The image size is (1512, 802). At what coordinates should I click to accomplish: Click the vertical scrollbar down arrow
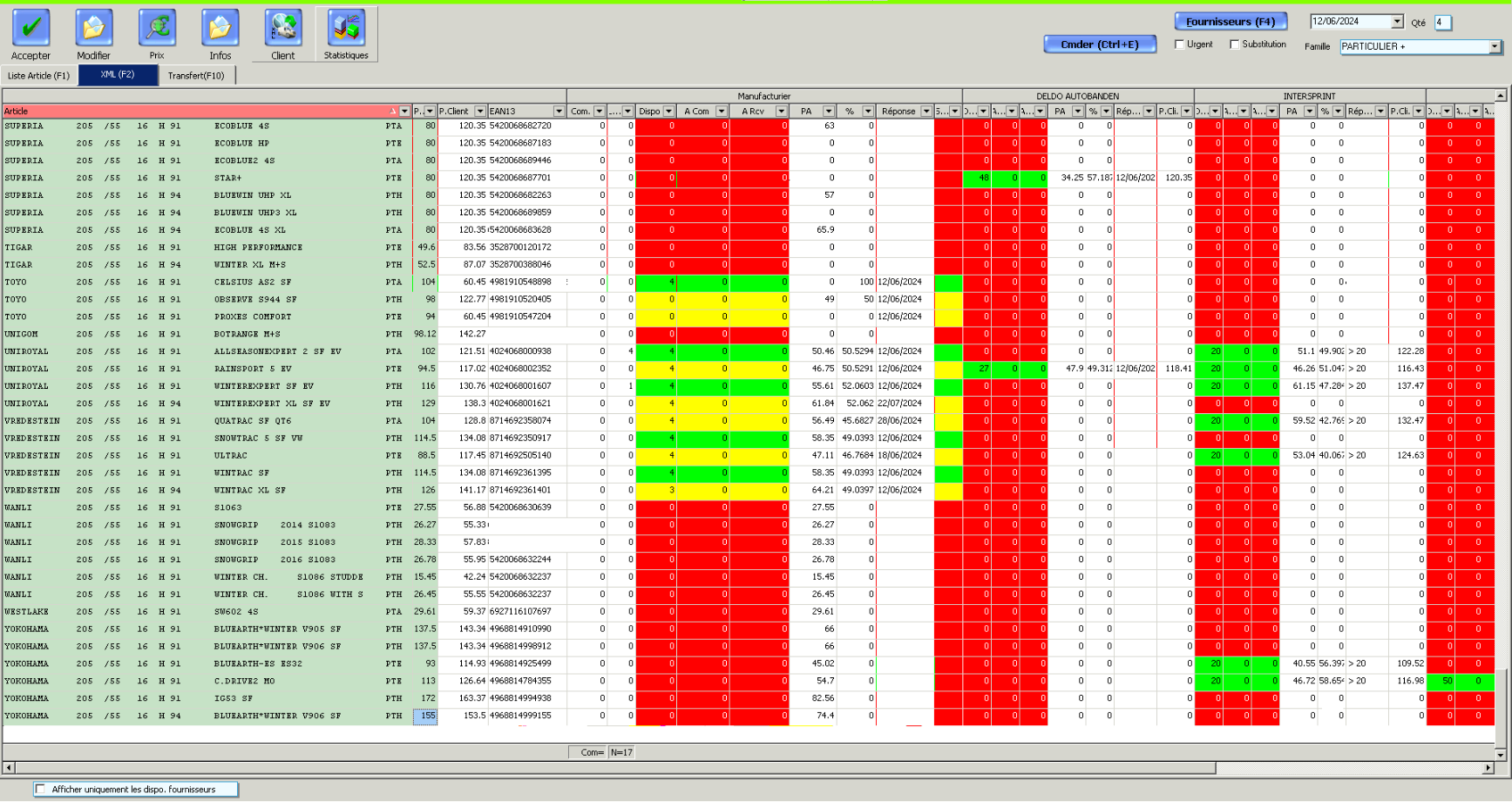pos(1501,754)
